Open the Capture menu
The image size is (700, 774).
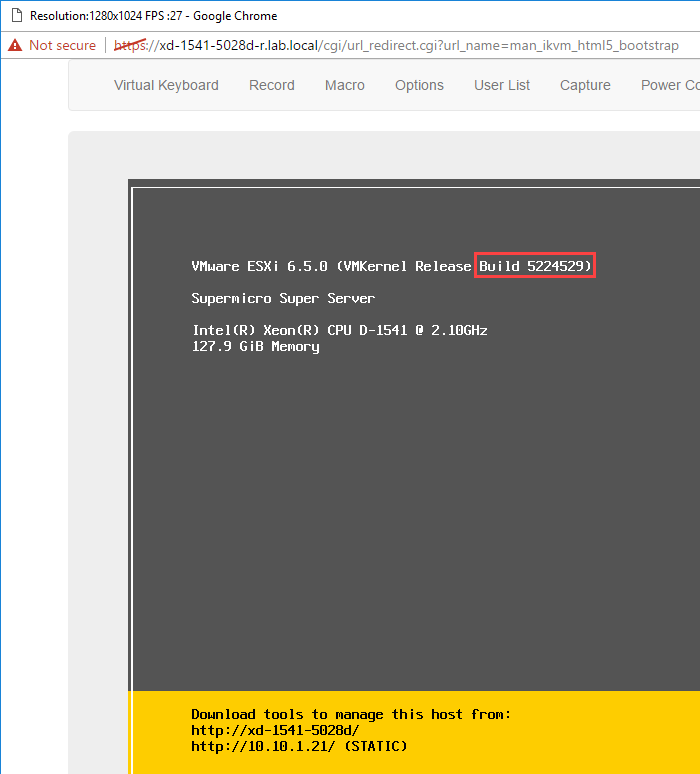(x=585, y=85)
